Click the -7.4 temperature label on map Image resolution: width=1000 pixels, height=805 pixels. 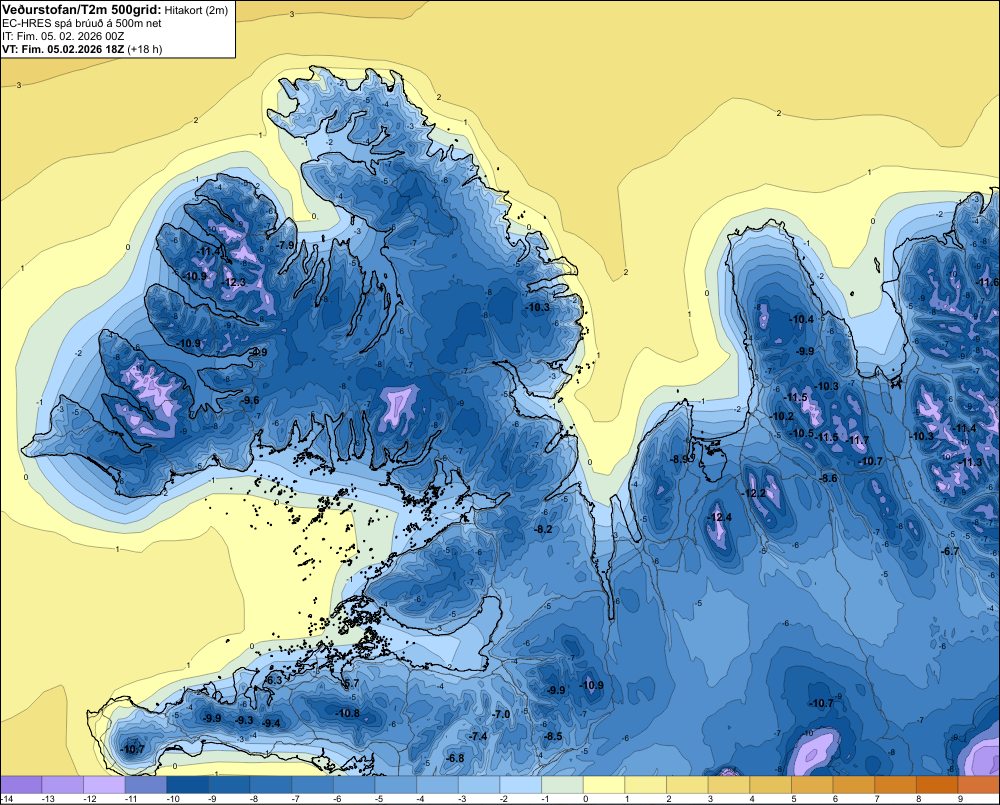(x=478, y=736)
